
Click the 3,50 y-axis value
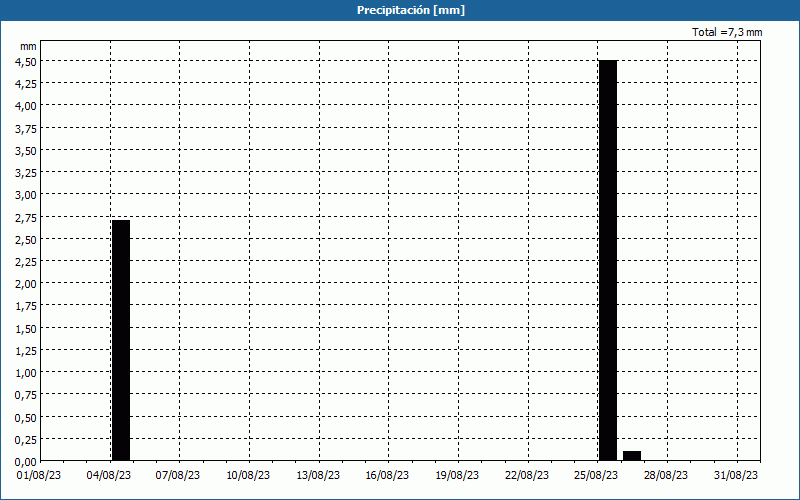click(26, 151)
